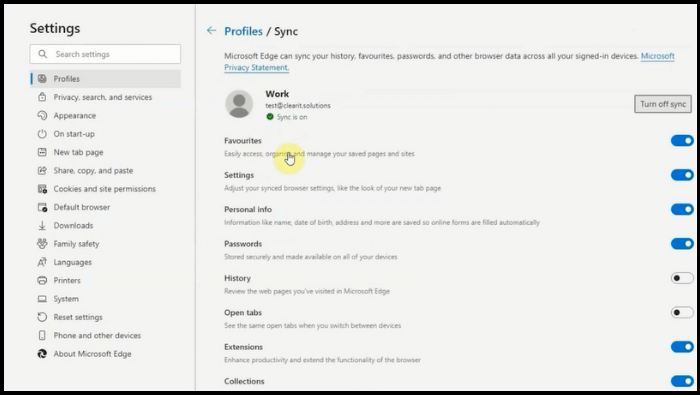Select Reset settings option
This screenshot has height=395, width=700.
(105, 317)
